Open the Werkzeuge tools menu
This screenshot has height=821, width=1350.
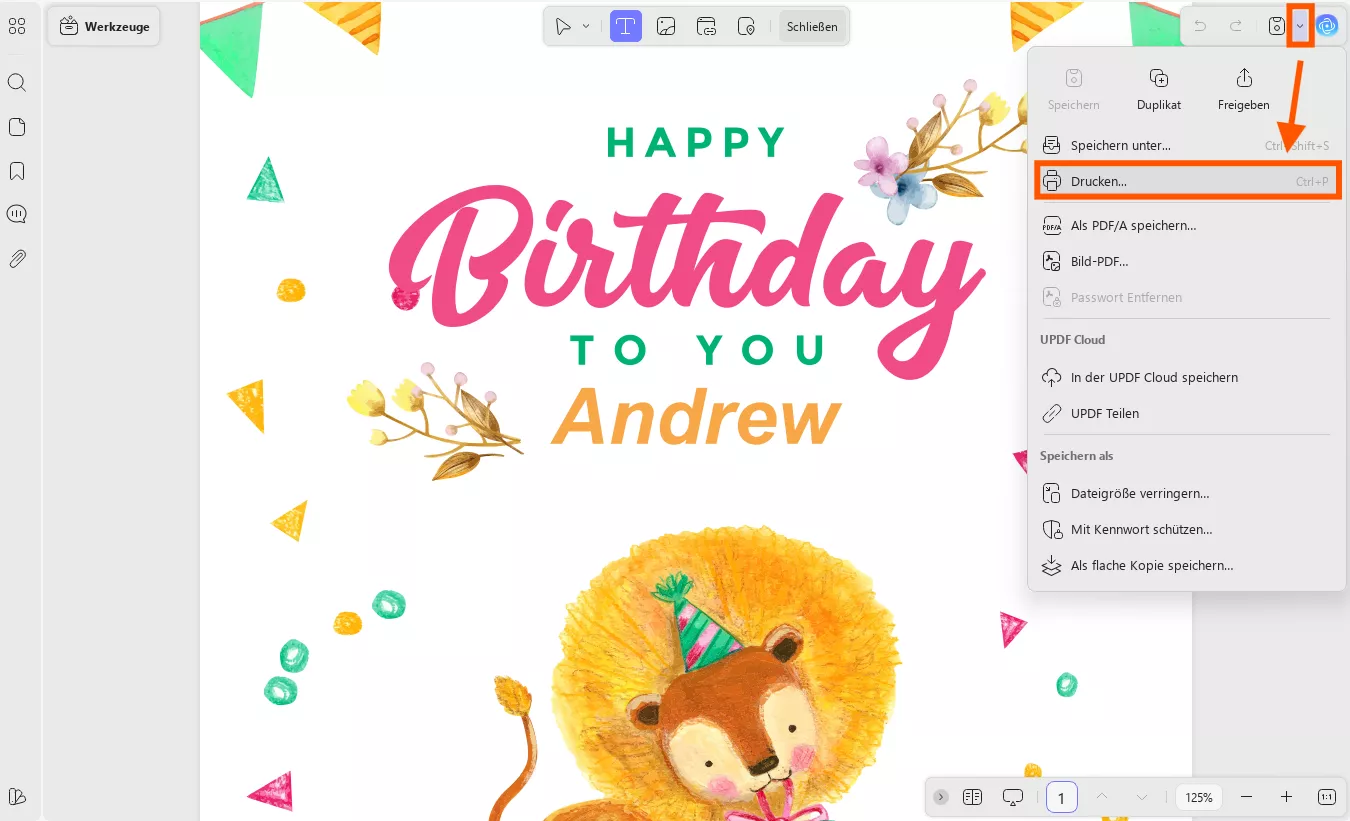click(104, 27)
